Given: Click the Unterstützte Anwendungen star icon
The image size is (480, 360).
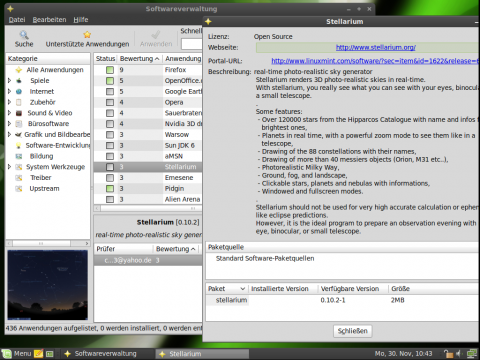Looking at the screenshot, I should [x=87, y=35].
